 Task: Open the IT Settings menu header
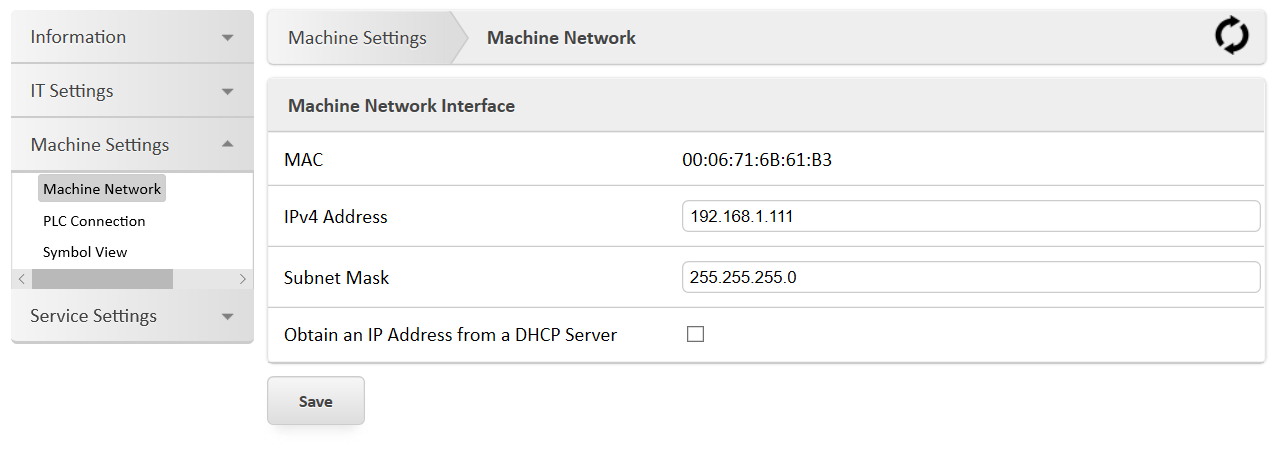point(72,92)
